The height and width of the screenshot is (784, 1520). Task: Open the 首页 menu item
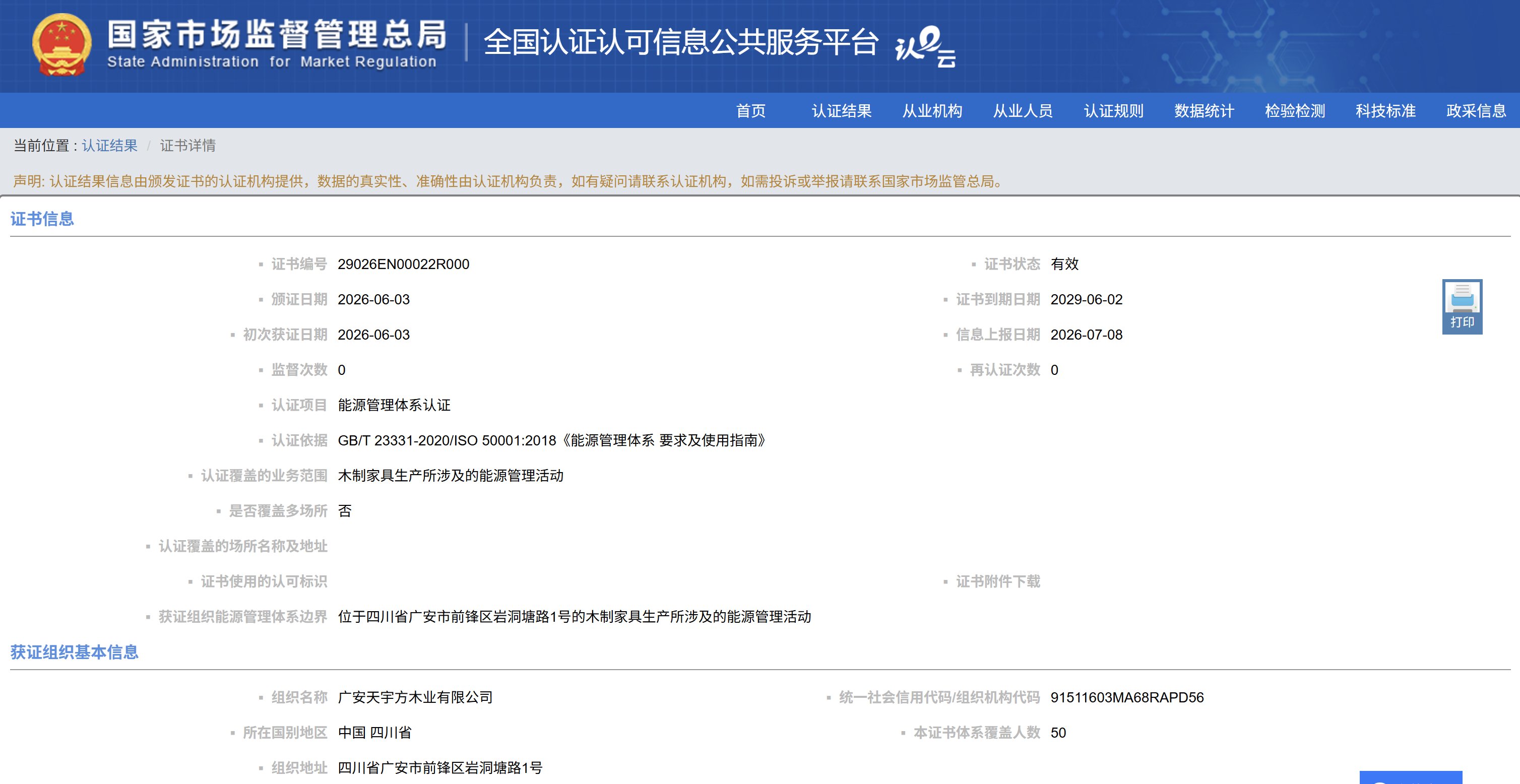pyautogui.click(x=750, y=111)
